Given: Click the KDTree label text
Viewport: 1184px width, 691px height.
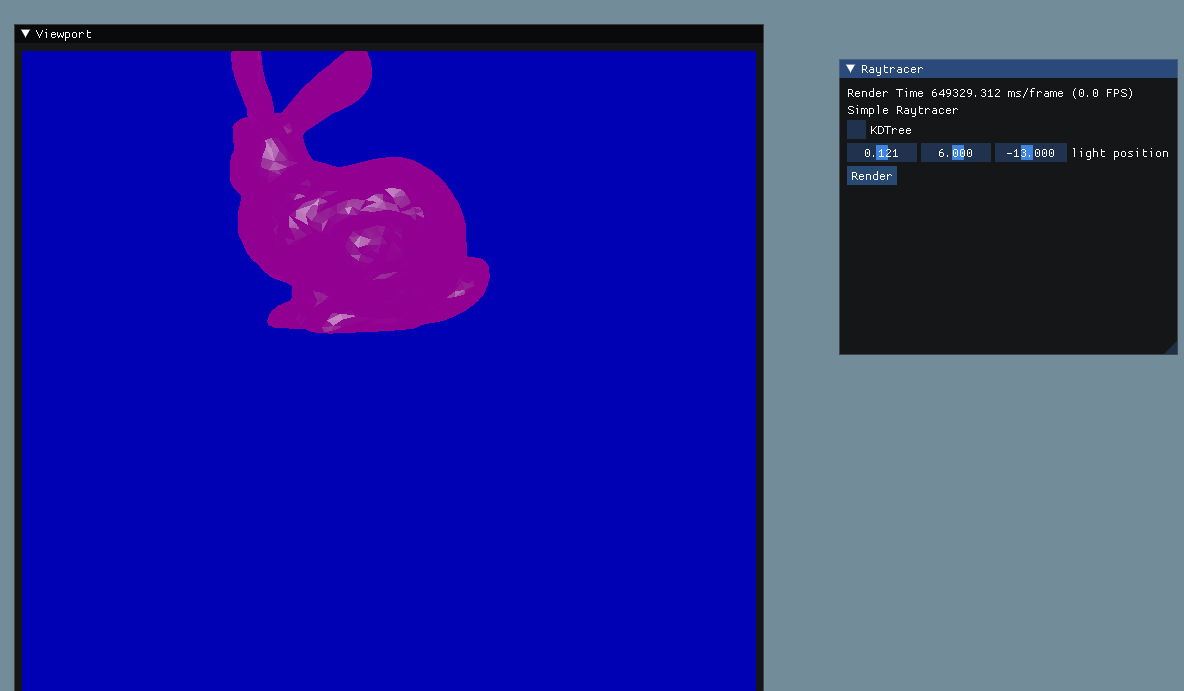Looking at the screenshot, I should coord(890,130).
